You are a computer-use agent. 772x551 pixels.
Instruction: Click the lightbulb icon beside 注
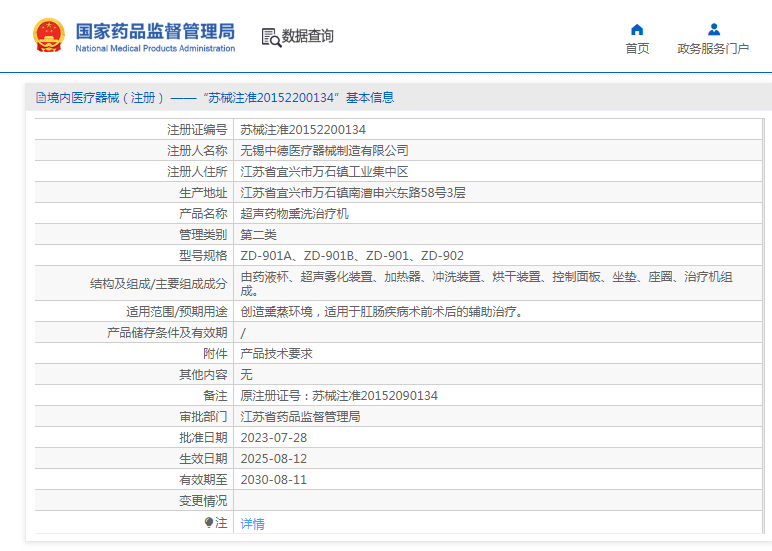click(x=209, y=522)
